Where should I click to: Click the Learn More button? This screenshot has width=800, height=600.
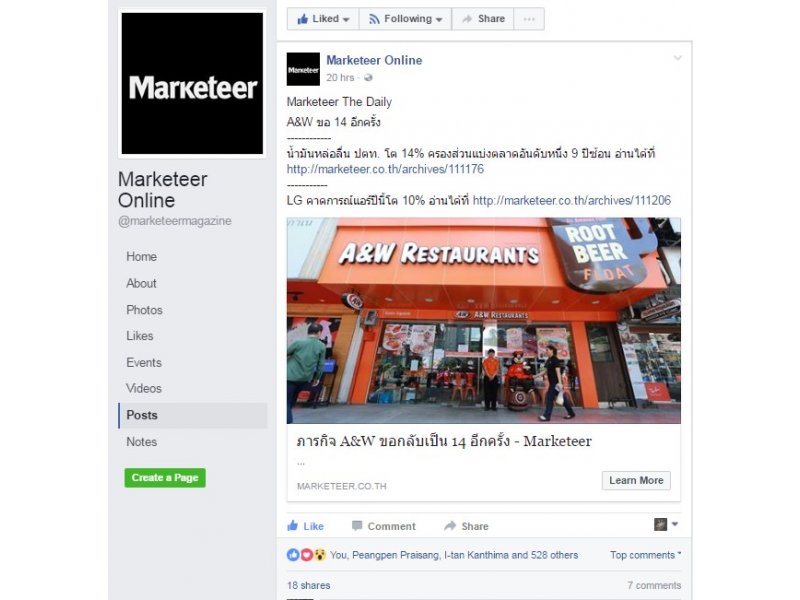point(636,481)
